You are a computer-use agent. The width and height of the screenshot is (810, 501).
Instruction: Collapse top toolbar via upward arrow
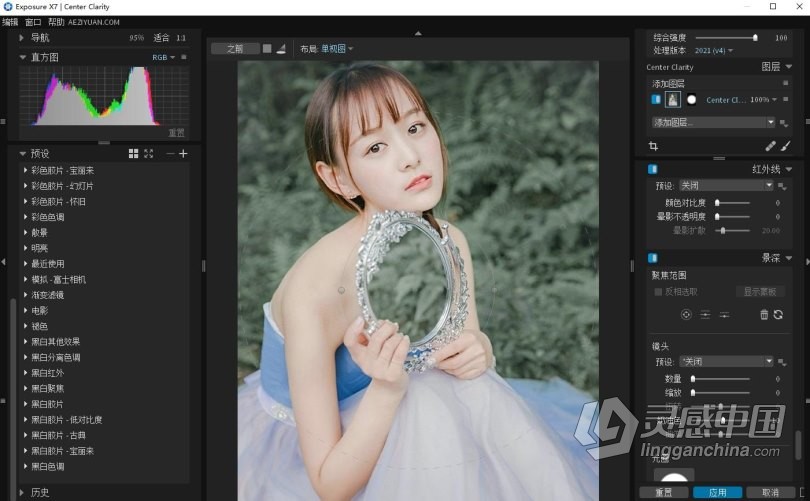pyautogui.click(x=418, y=33)
